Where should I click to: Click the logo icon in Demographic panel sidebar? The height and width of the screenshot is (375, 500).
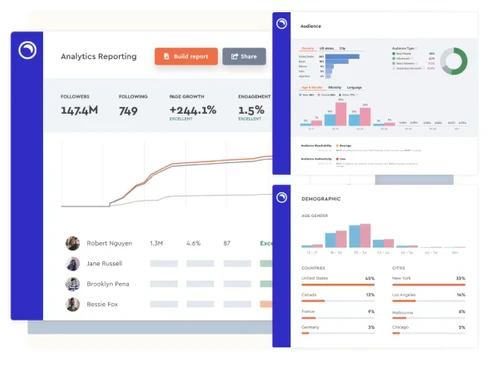click(281, 197)
